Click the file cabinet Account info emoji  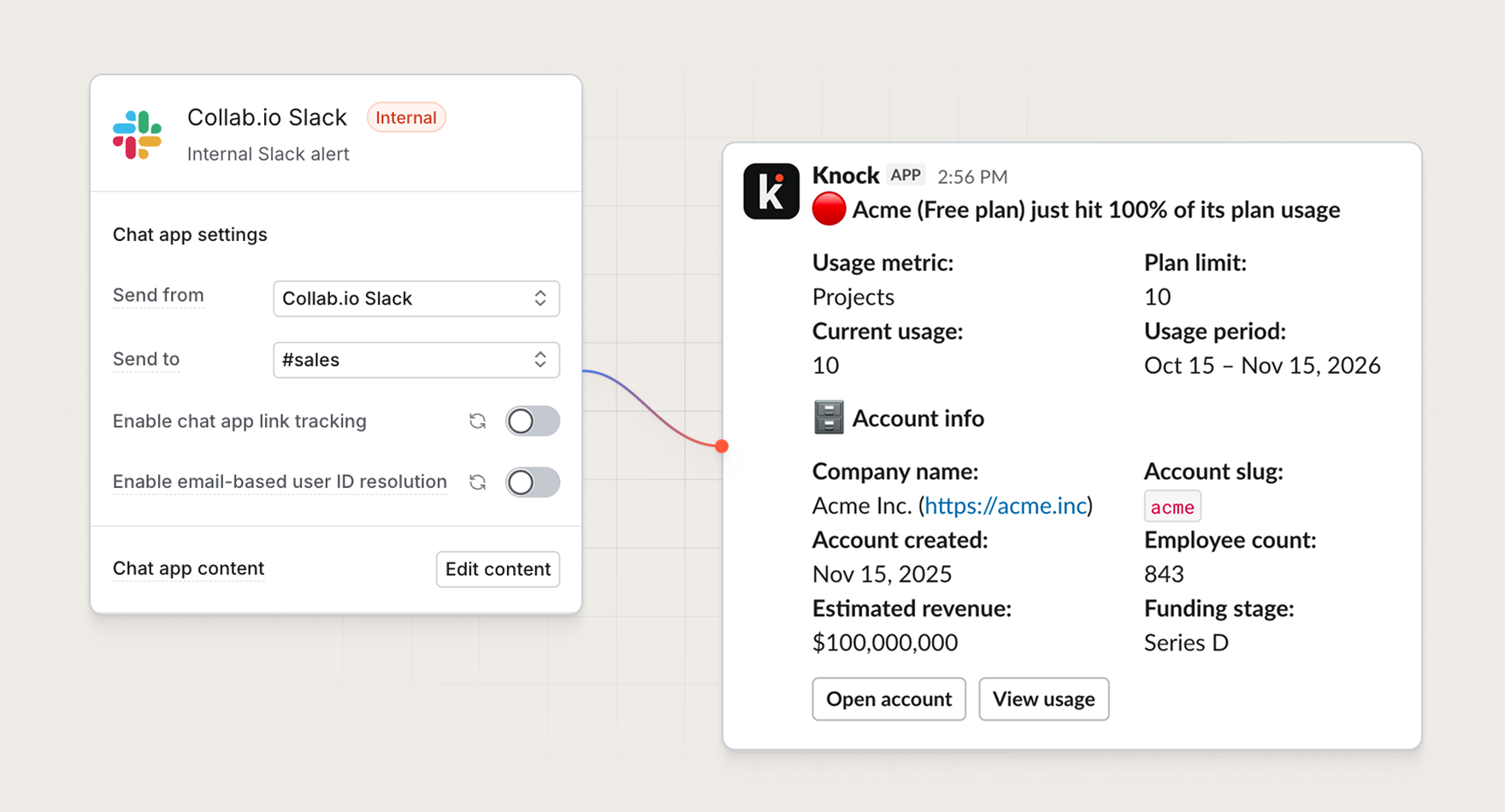coord(829,418)
